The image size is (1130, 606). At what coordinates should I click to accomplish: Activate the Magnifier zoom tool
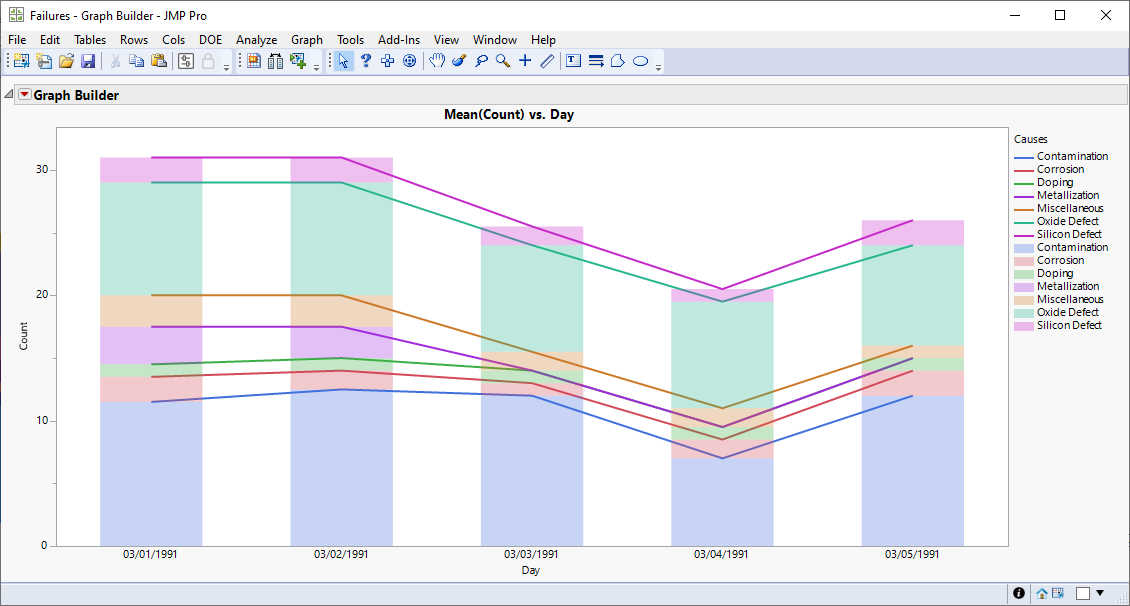(x=502, y=60)
